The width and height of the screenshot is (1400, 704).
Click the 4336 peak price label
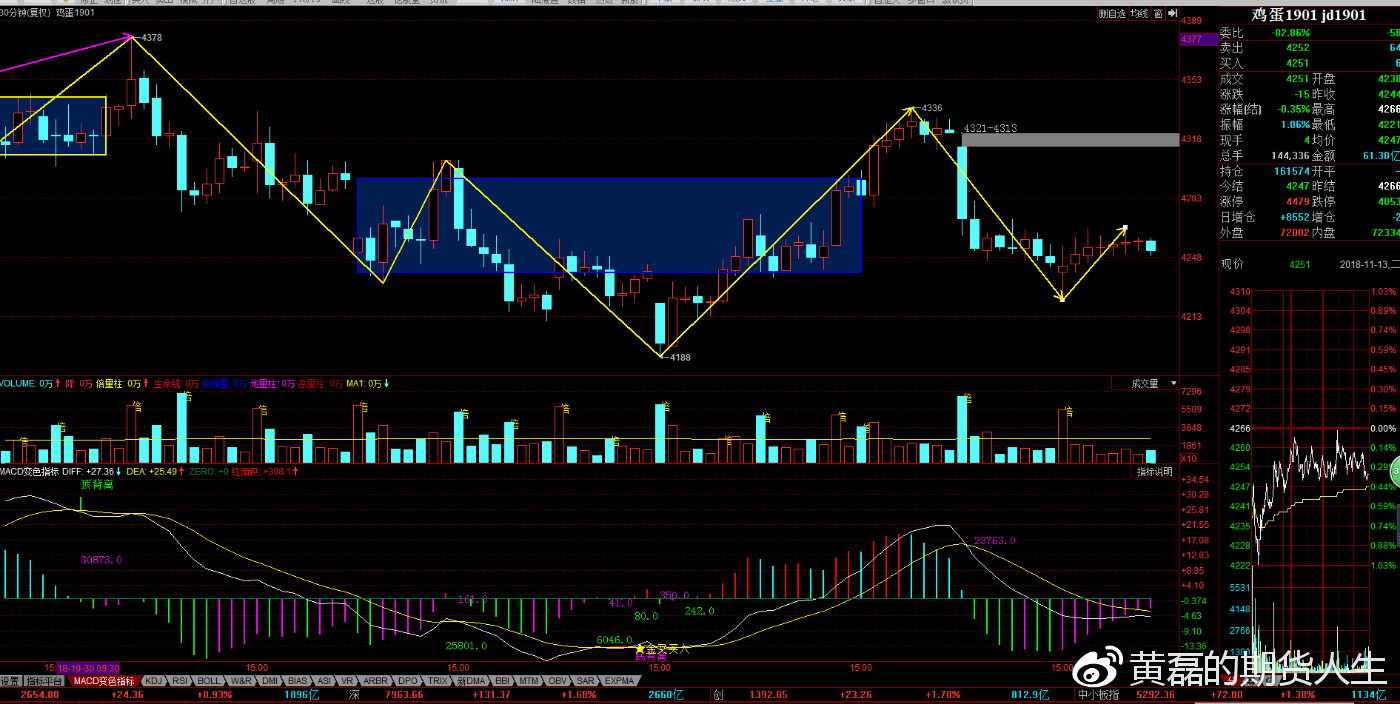point(931,107)
